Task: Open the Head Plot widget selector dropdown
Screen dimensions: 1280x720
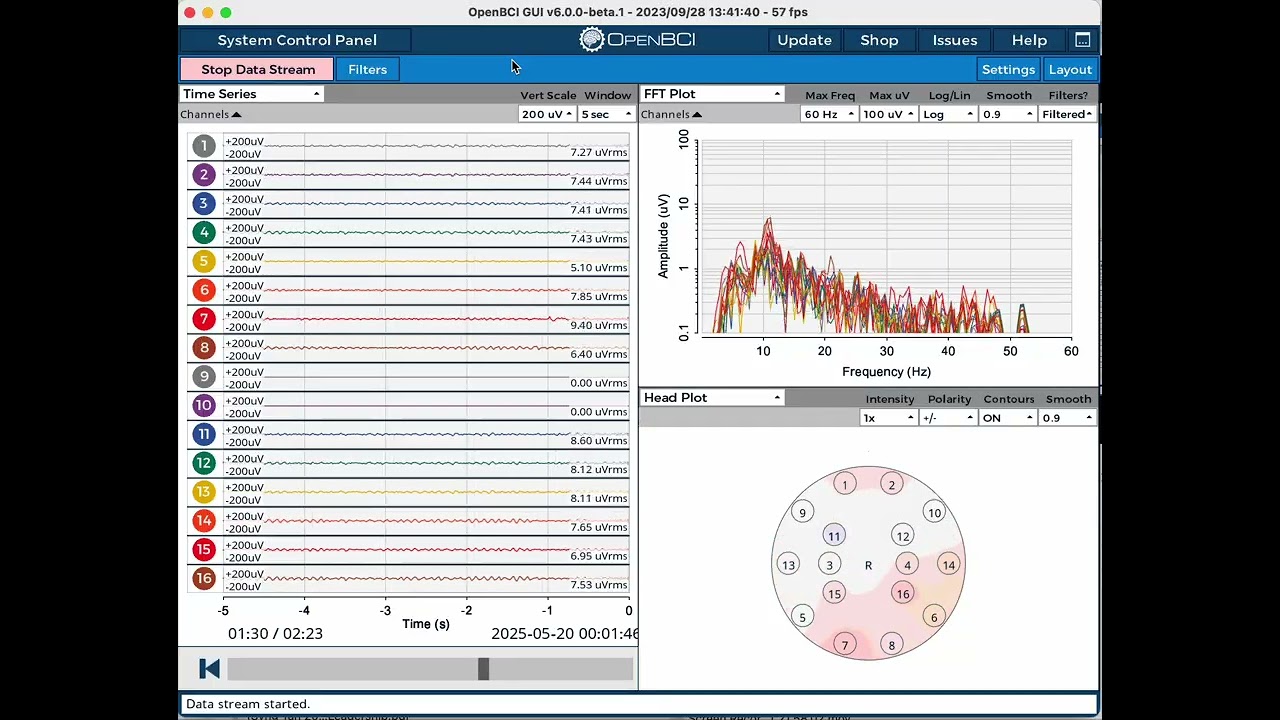Action: tap(712, 398)
